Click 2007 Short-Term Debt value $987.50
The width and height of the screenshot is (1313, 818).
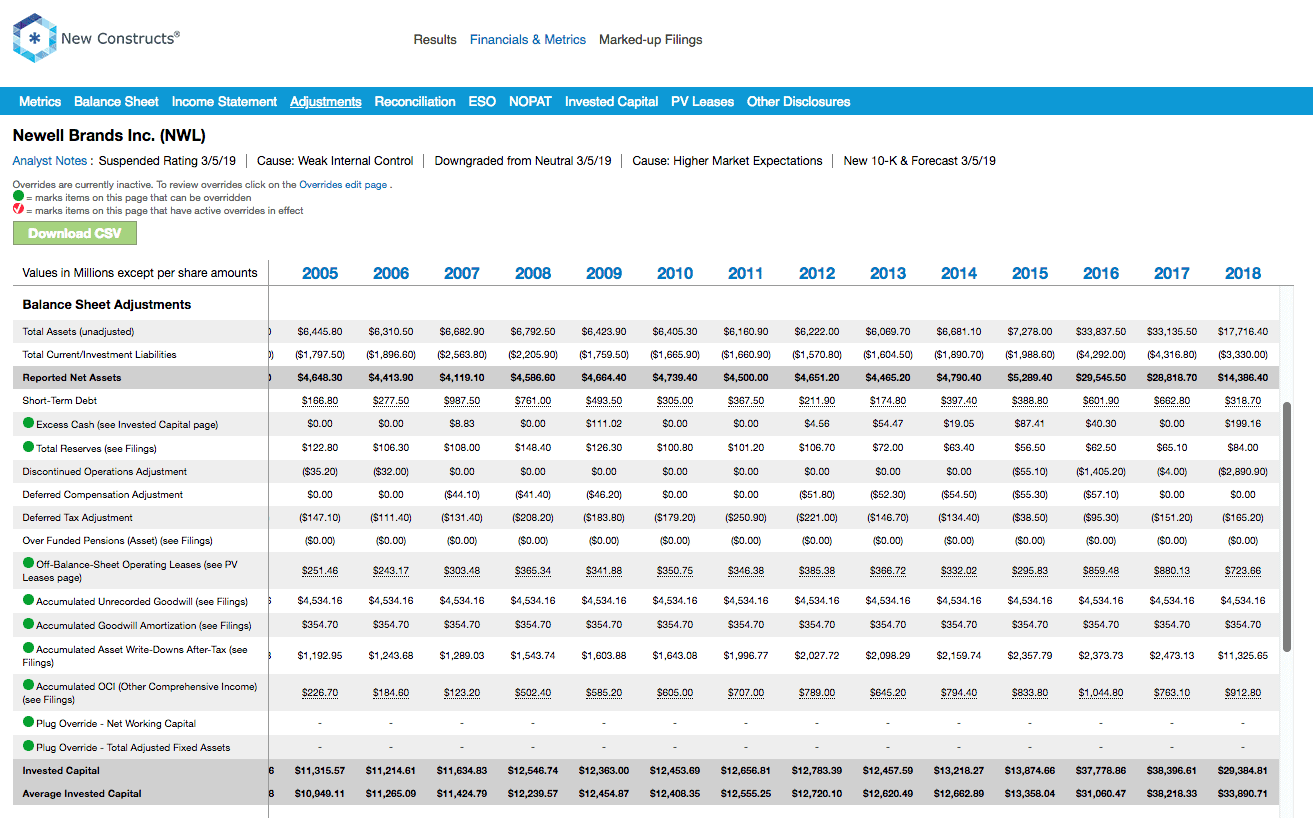coord(462,401)
